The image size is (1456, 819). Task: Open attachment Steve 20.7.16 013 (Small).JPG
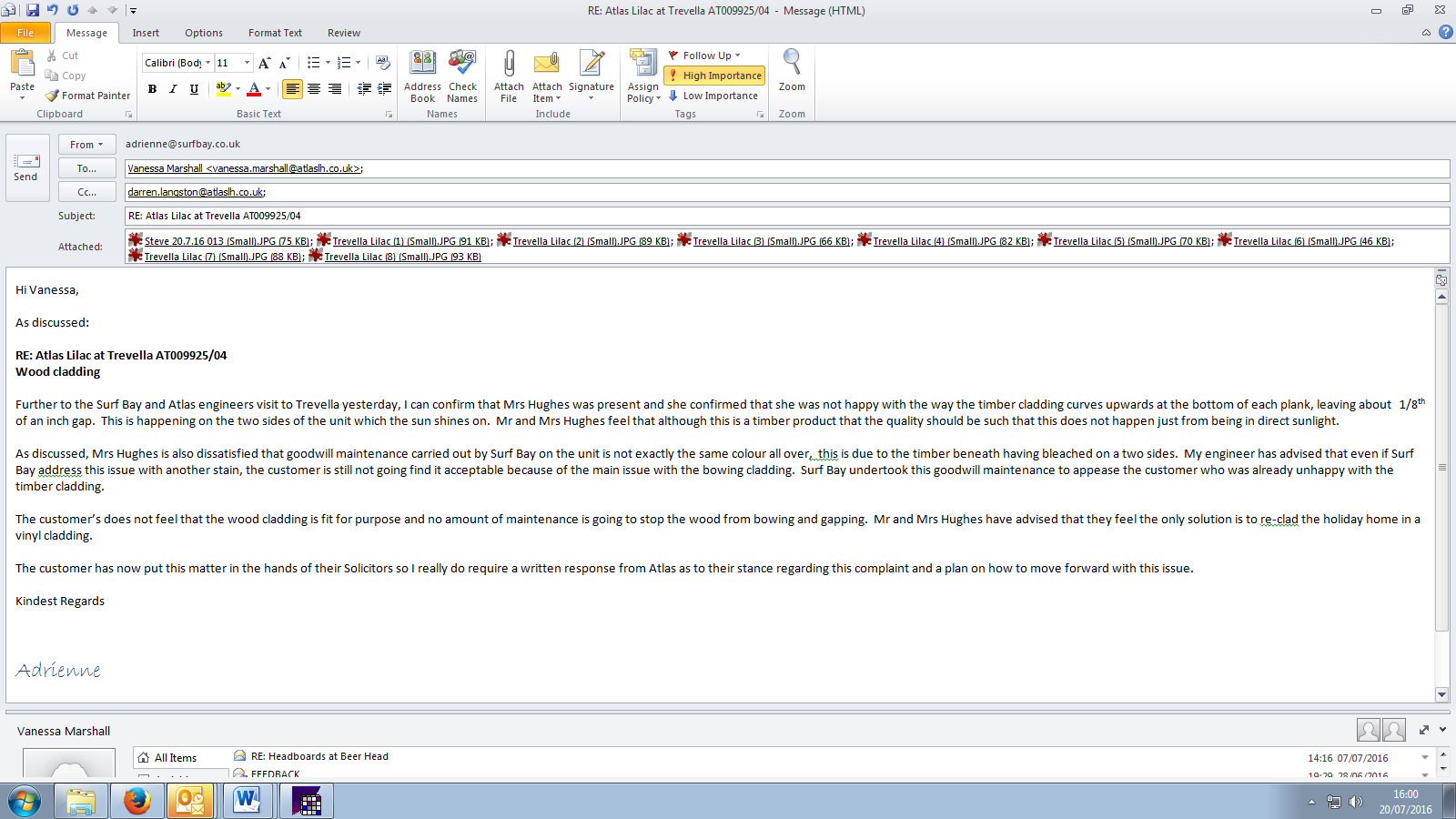(x=219, y=241)
